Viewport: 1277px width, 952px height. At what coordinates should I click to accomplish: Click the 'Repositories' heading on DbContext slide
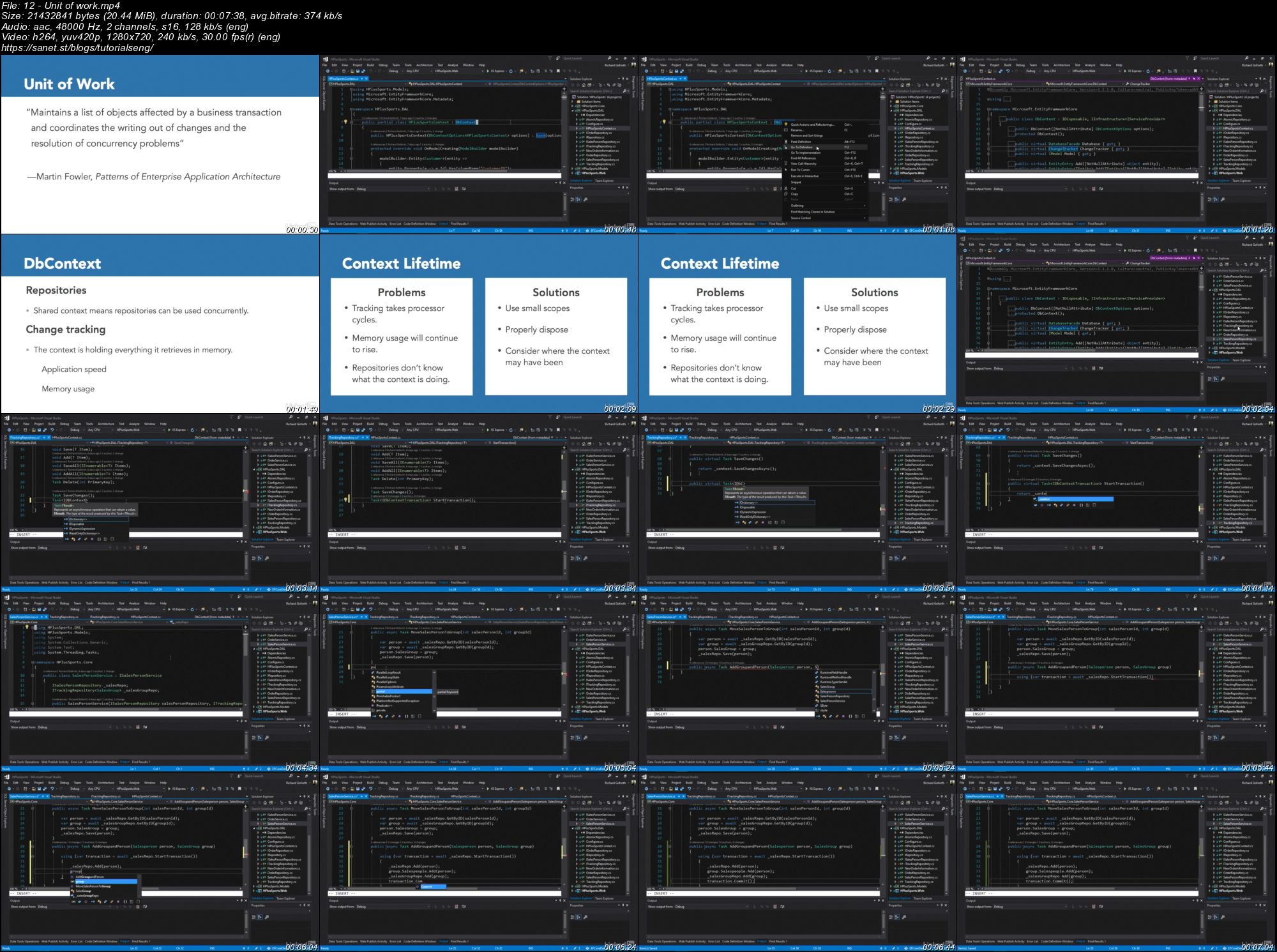(x=56, y=291)
